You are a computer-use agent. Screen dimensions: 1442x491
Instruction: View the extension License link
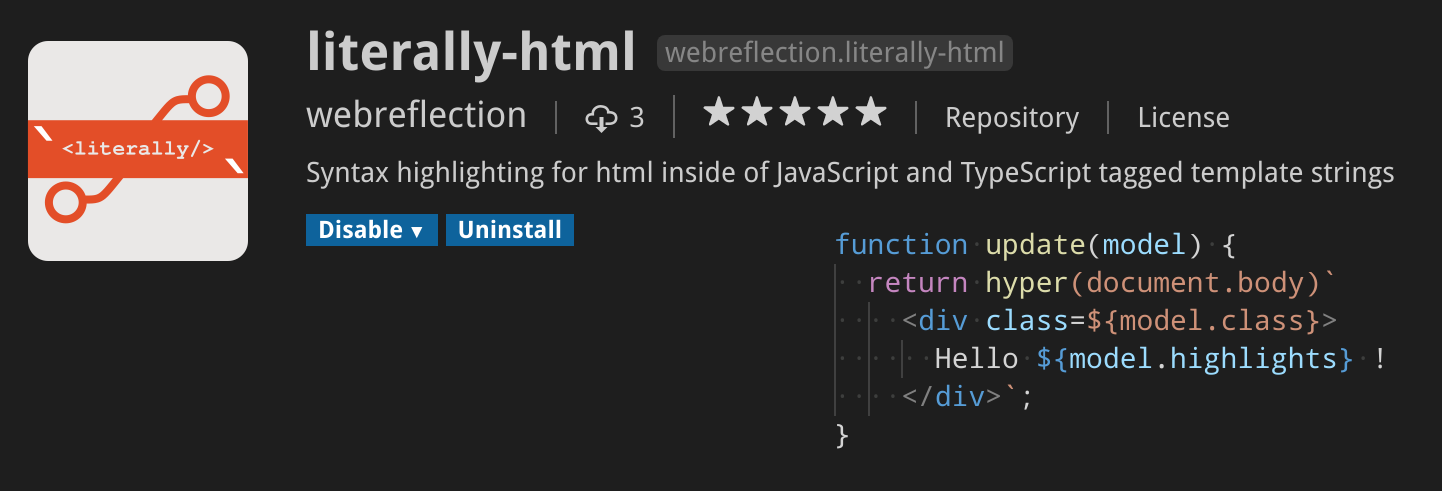pos(1183,118)
